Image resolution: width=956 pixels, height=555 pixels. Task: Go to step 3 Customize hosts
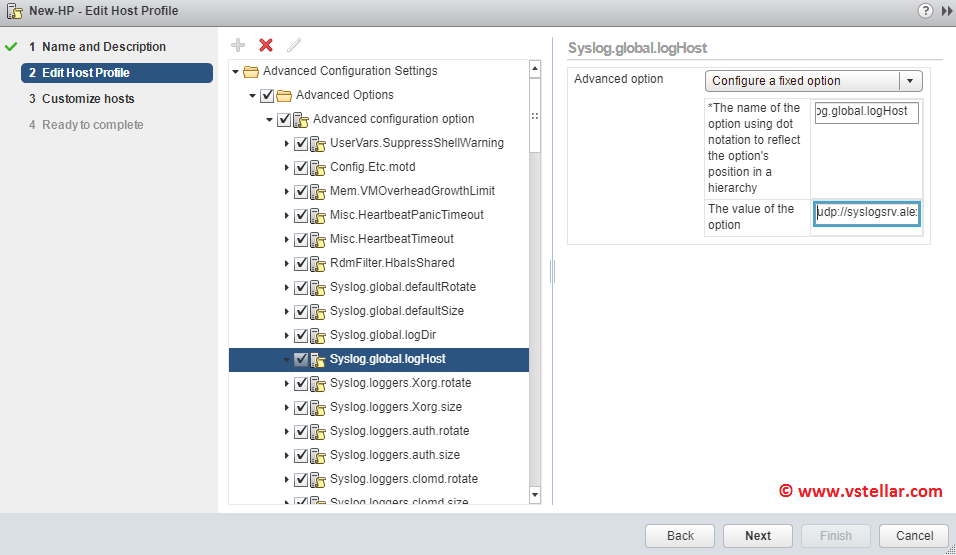pyautogui.click(x=88, y=99)
